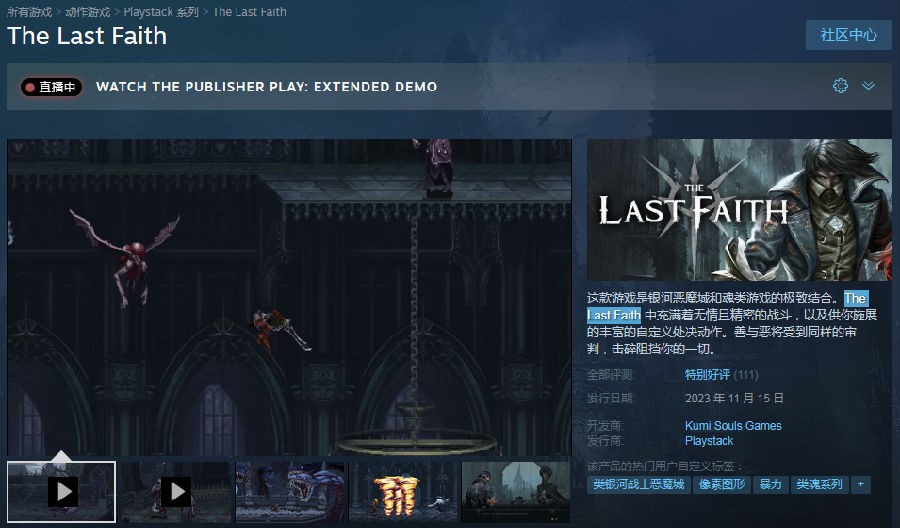Play the second trailer thumbnail
The image size is (900, 528).
[176, 492]
